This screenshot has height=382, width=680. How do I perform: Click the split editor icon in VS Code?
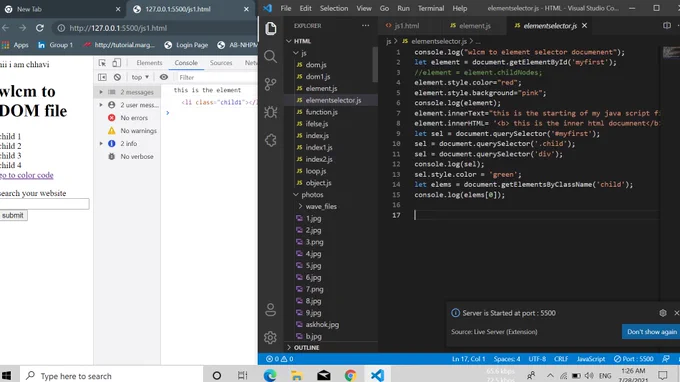click(667, 26)
